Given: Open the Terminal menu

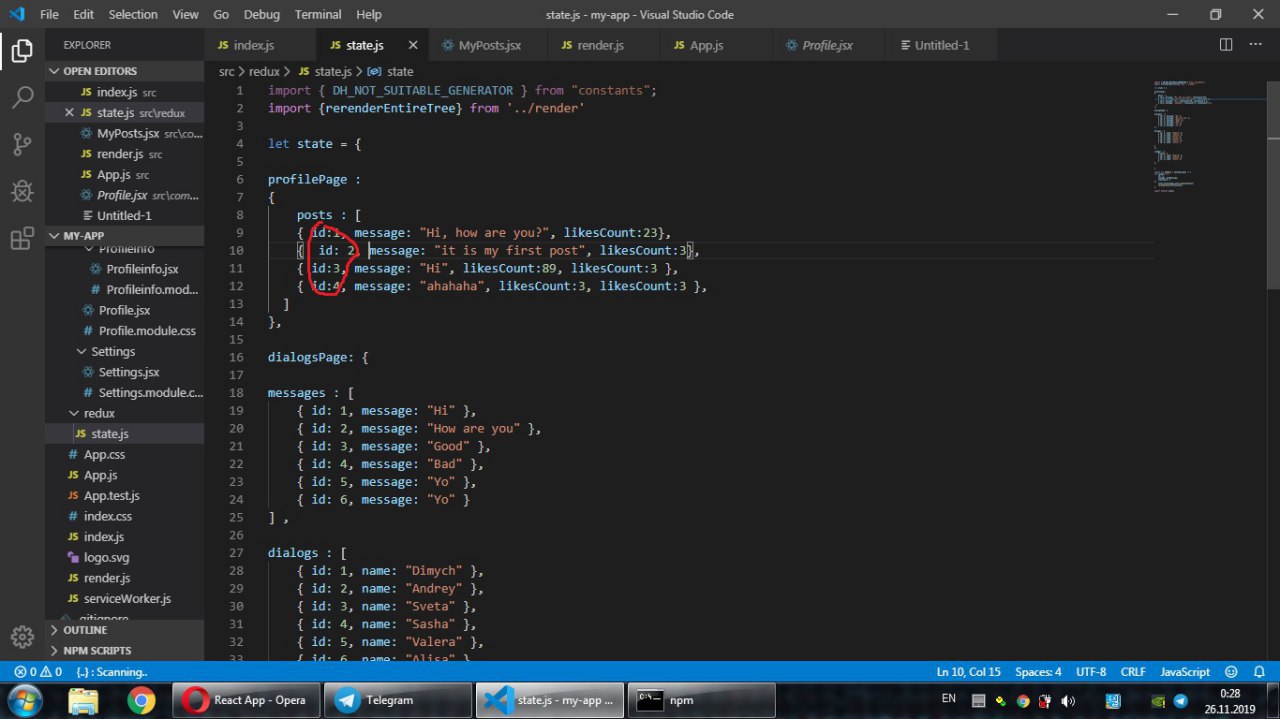Looking at the screenshot, I should click(317, 15).
